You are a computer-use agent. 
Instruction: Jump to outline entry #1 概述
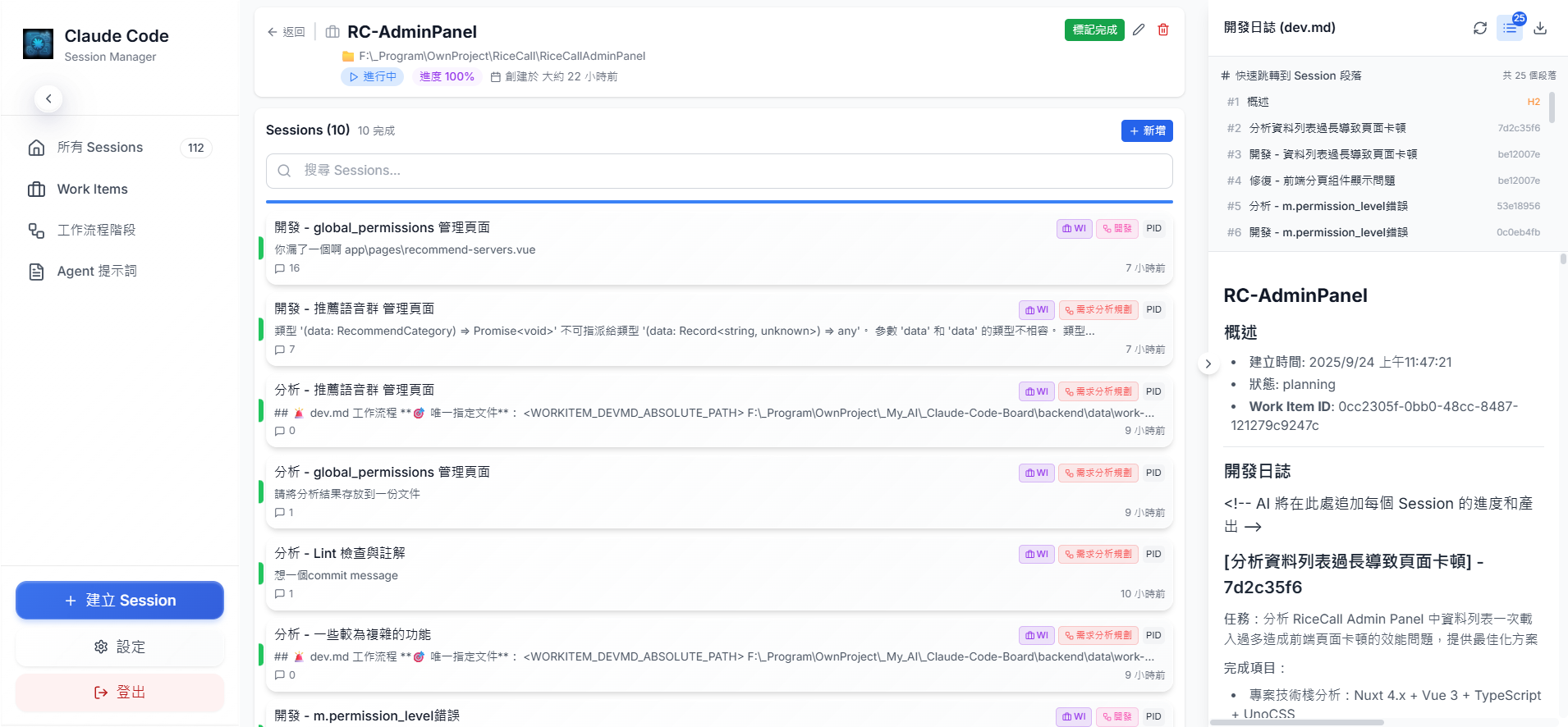[1383, 102]
